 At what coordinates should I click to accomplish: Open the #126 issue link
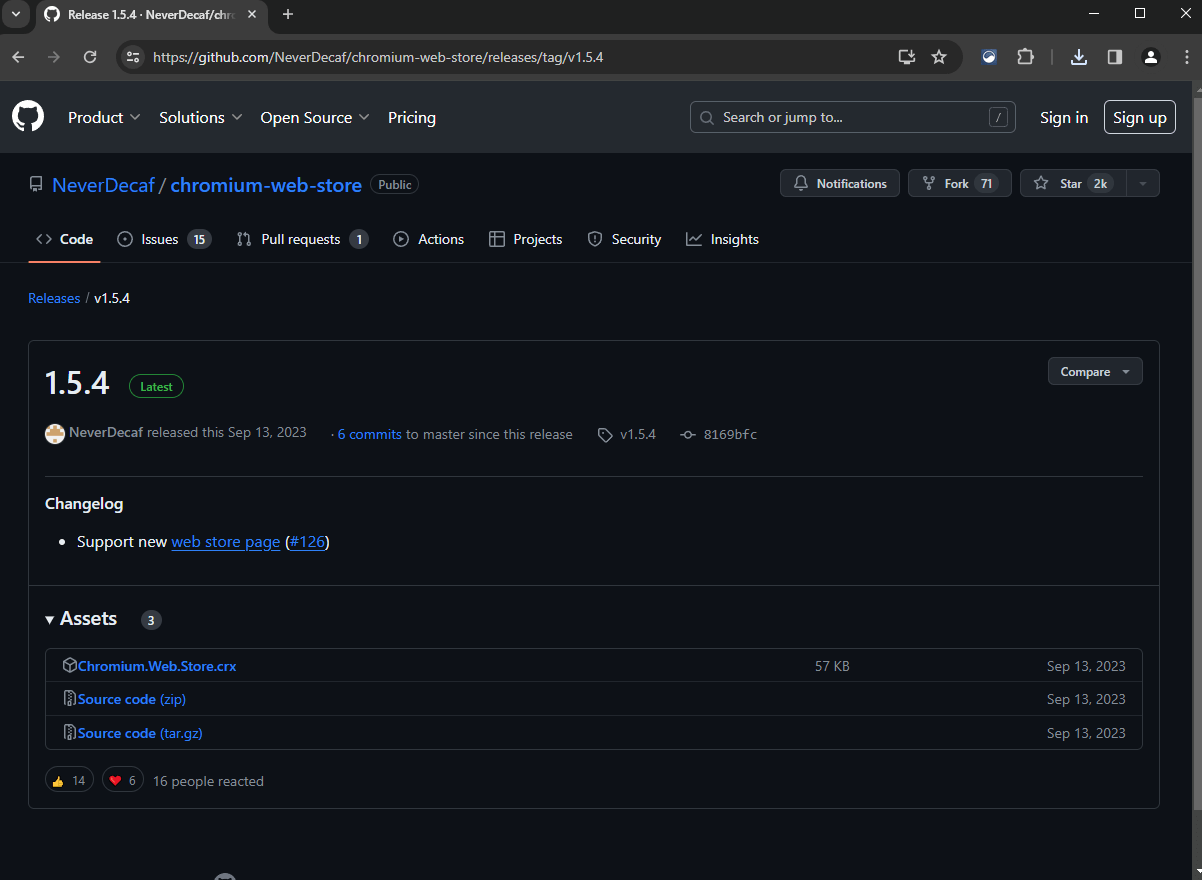tap(307, 542)
